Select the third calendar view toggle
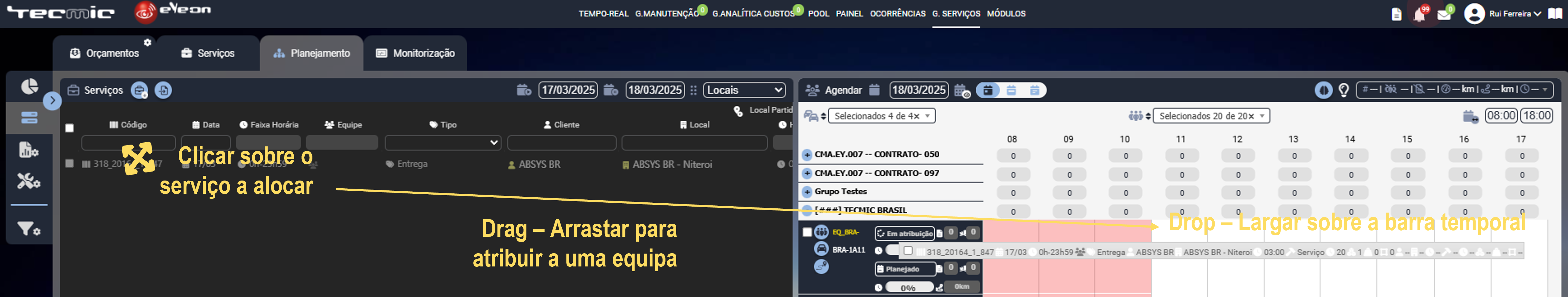 [x=1035, y=90]
